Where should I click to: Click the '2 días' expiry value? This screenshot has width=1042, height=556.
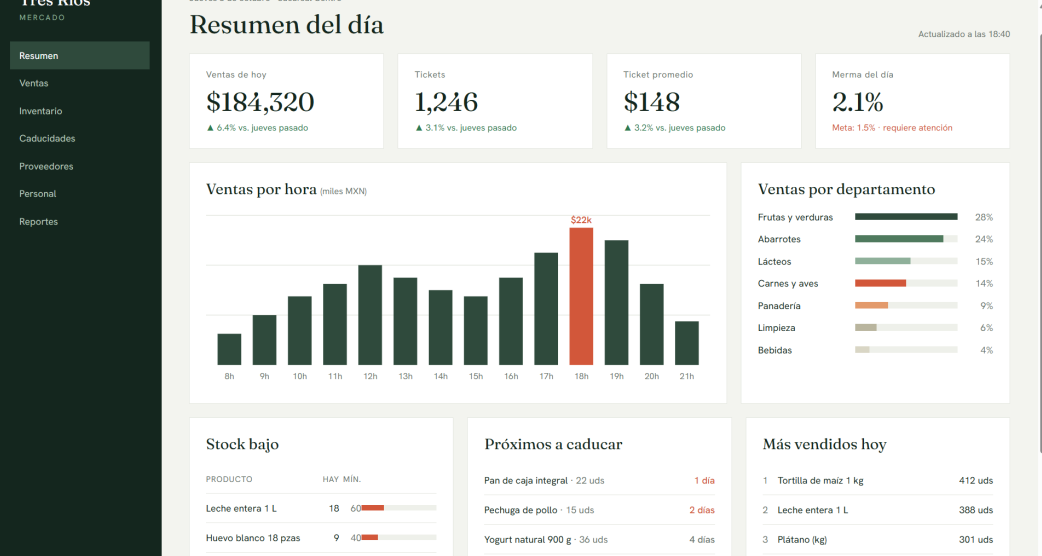(702, 510)
